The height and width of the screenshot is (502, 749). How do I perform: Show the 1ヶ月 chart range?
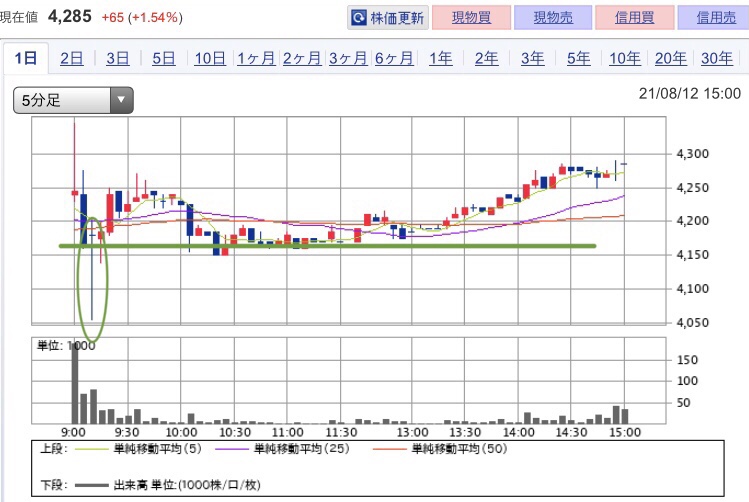pyautogui.click(x=256, y=58)
